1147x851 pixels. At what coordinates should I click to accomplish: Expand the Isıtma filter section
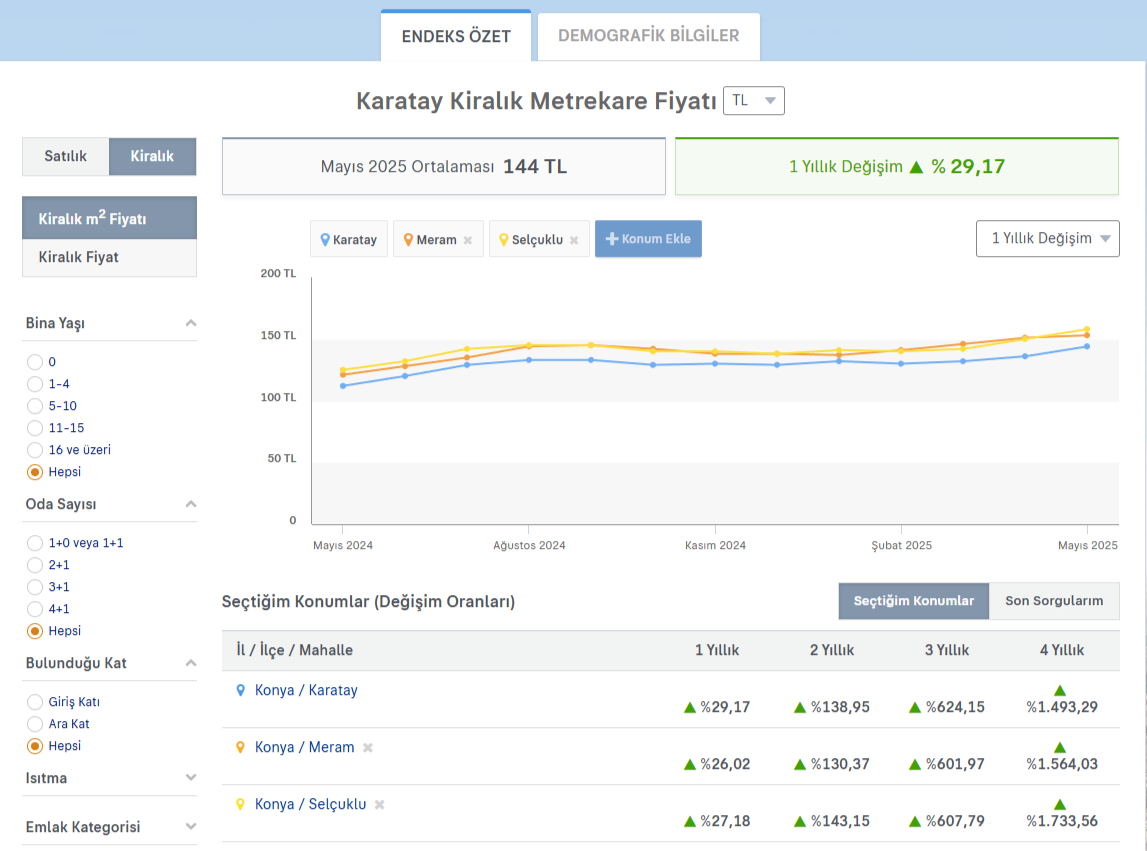pyautogui.click(x=191, y=778)
